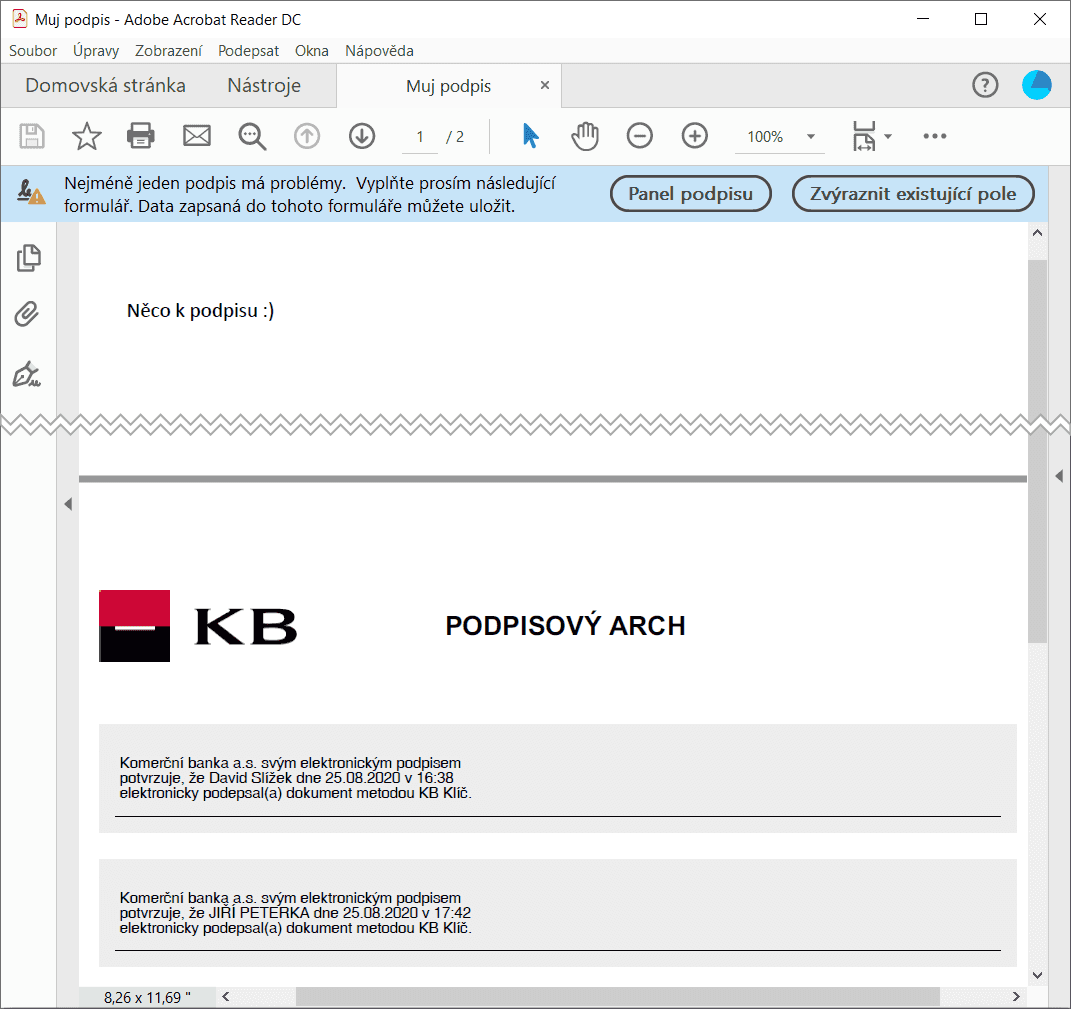The height and width of the screenshot is (1009, 1071).
Task: Open the Find text magnifier tool
Action: (x=252, y=136)
